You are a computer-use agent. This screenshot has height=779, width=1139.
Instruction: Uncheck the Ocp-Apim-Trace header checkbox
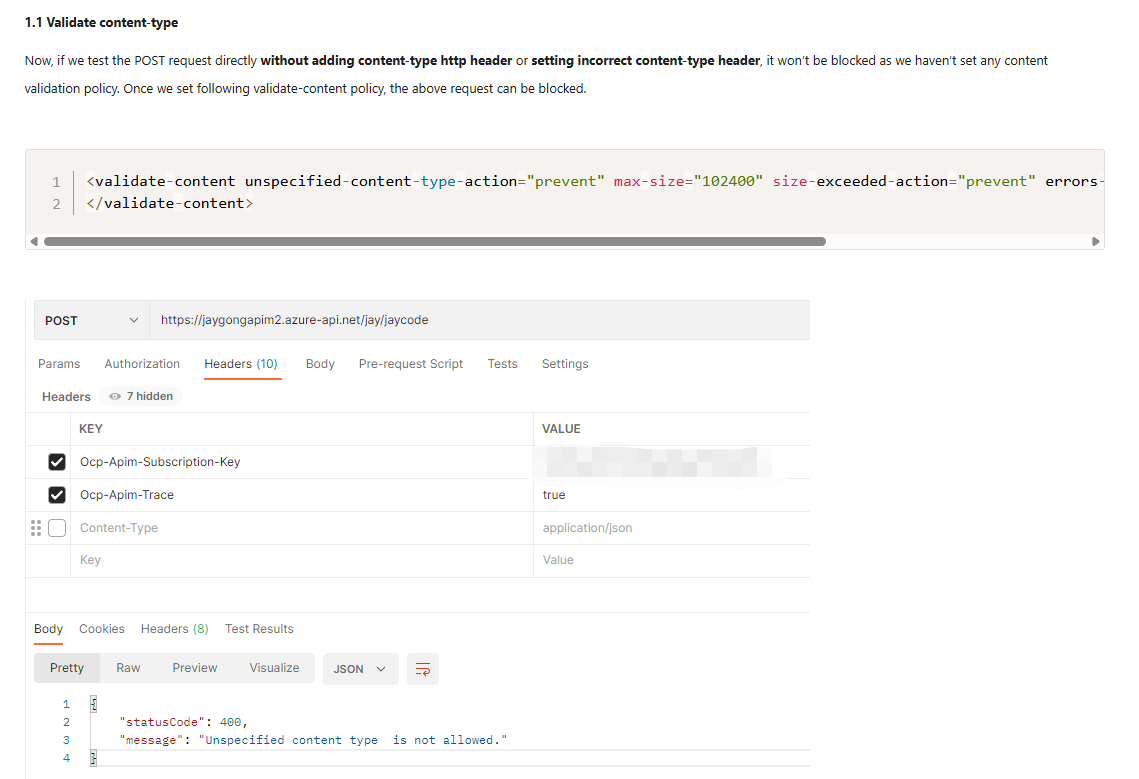(57, 495)
